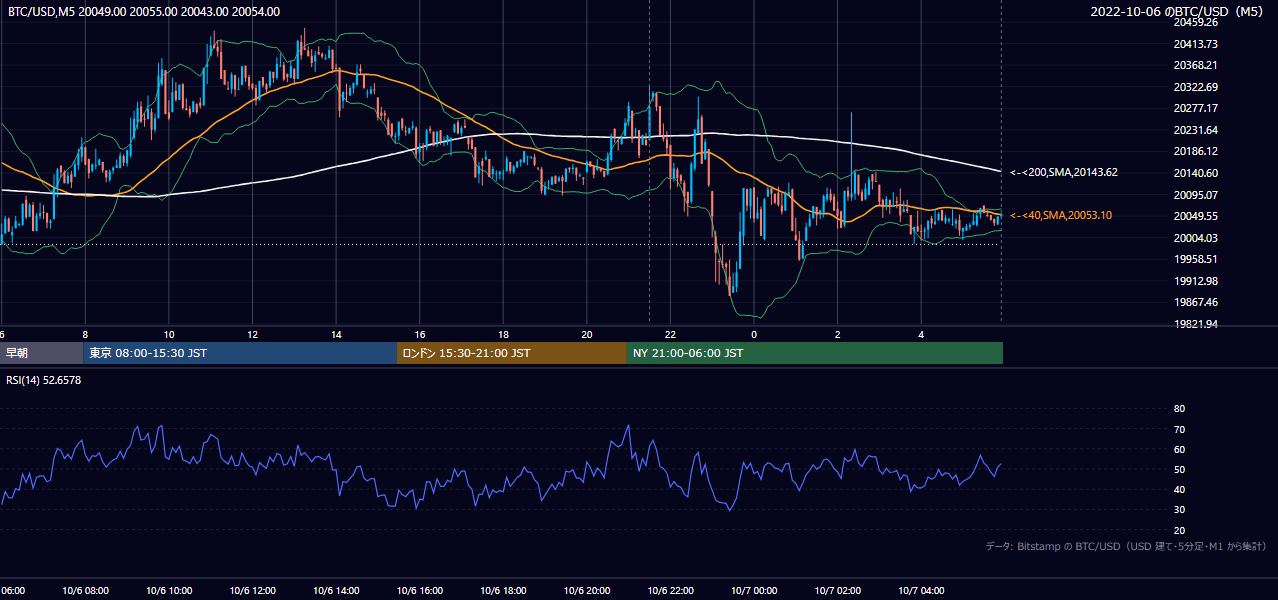
Task: Click the 10/6 14:00 time label
Action: [x=336, y=591]
